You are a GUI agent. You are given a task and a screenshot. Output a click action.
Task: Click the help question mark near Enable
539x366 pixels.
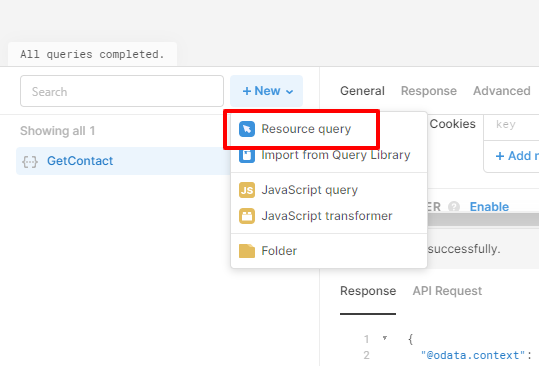click(454, 207)
